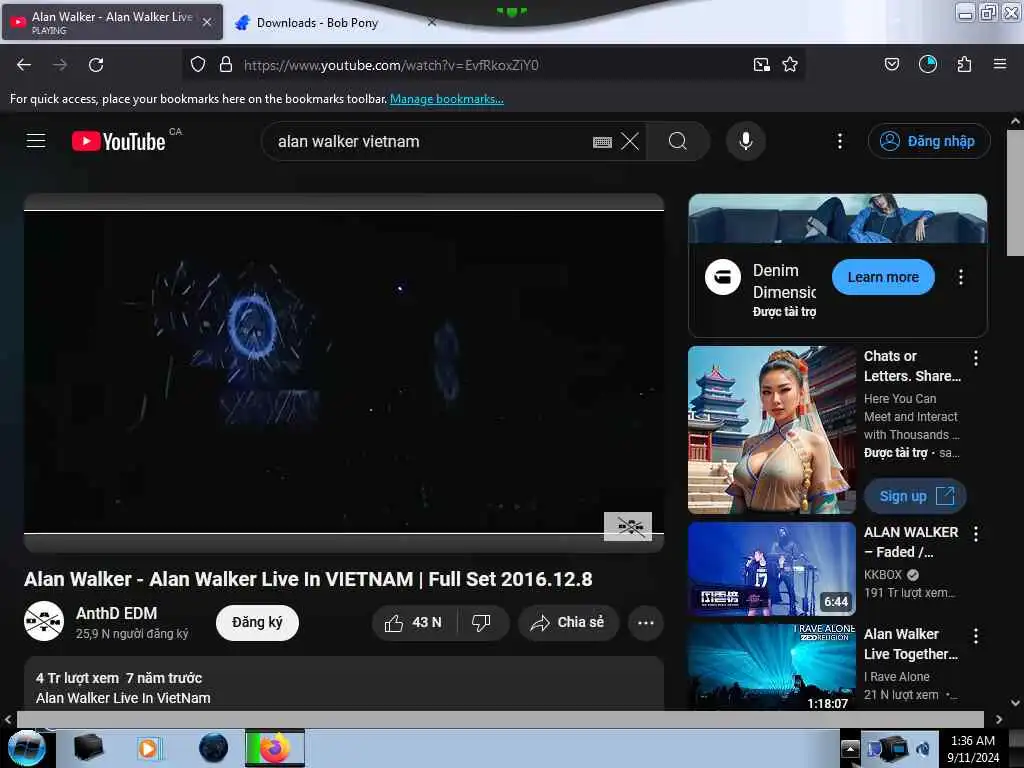Open the Firefox account circle icon
The width and height of the screenshot is (1024, 768).
(928, 64)
